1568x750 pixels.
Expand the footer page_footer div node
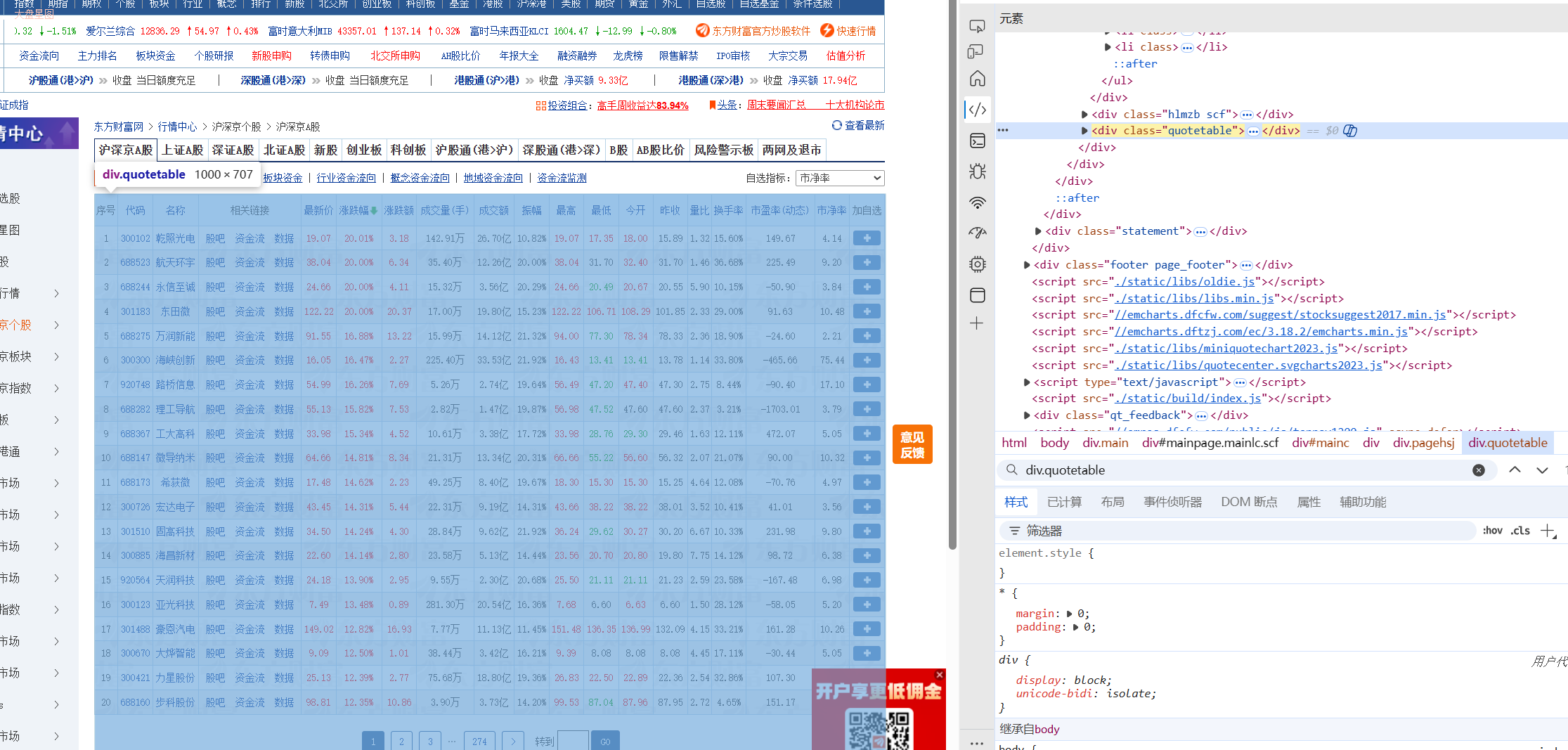1027,265
